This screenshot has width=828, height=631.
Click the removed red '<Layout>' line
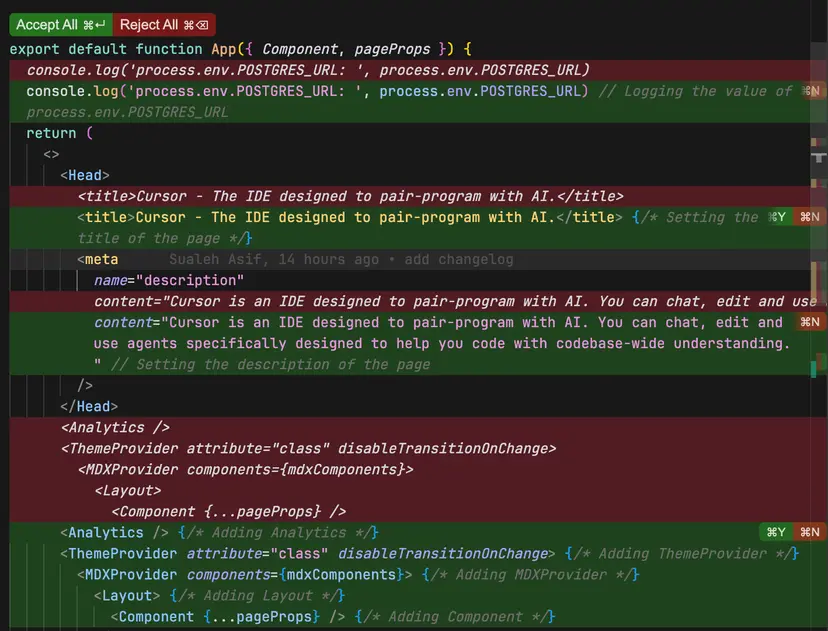pos(128,491)
